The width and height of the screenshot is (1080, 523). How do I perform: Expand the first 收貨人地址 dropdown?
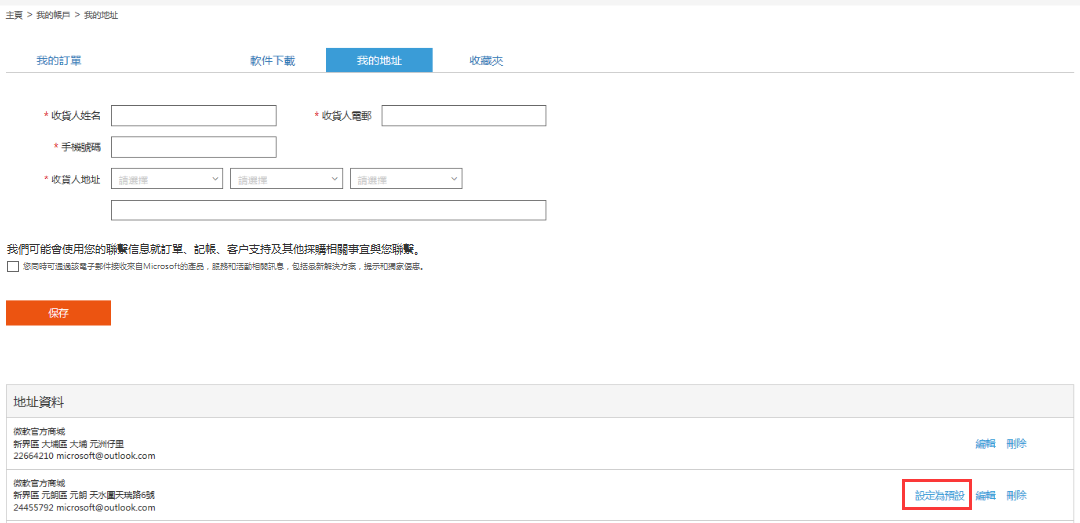tap(166, 179)
